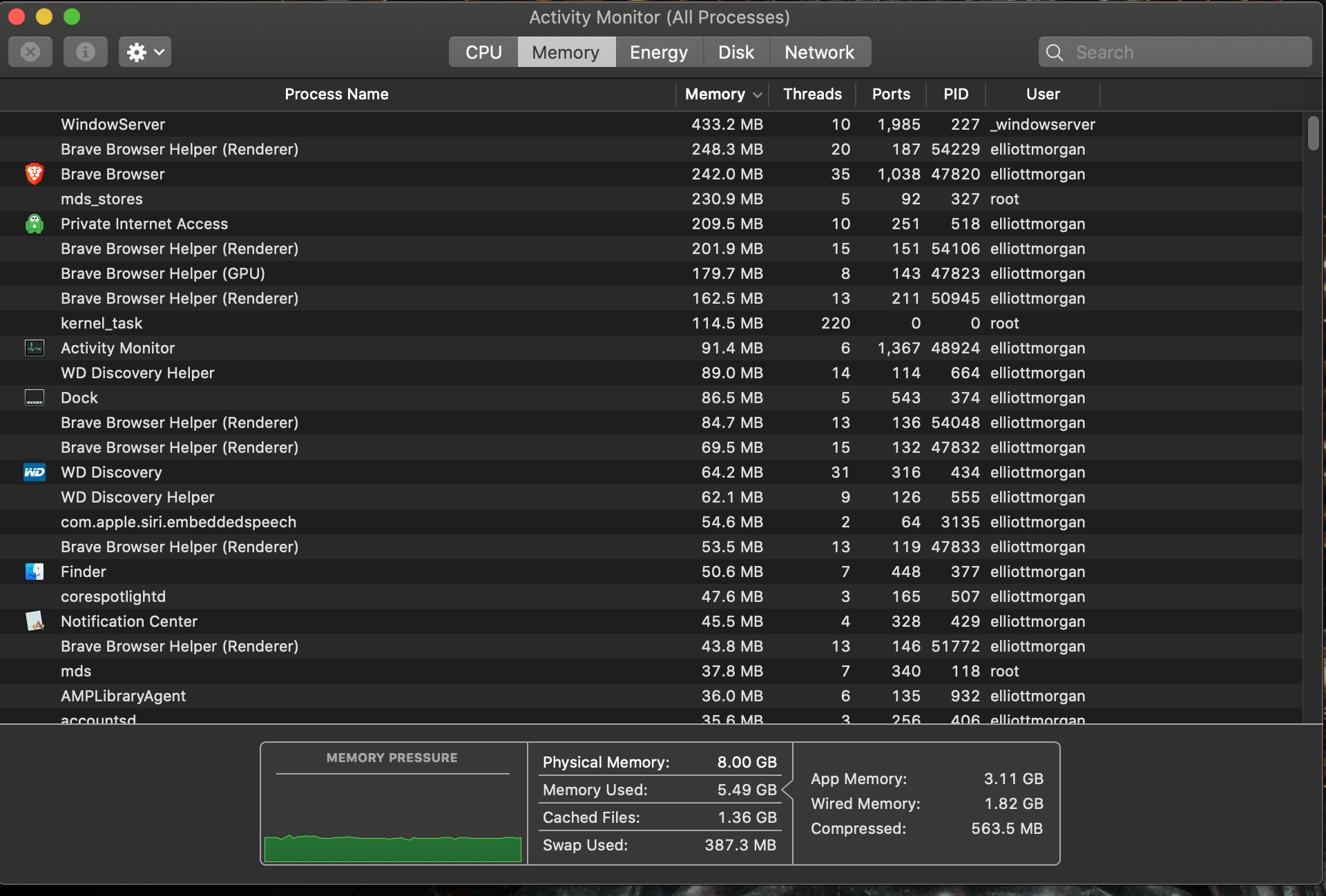
Task: Click the Dock process icon
Action: pos(35,398)
